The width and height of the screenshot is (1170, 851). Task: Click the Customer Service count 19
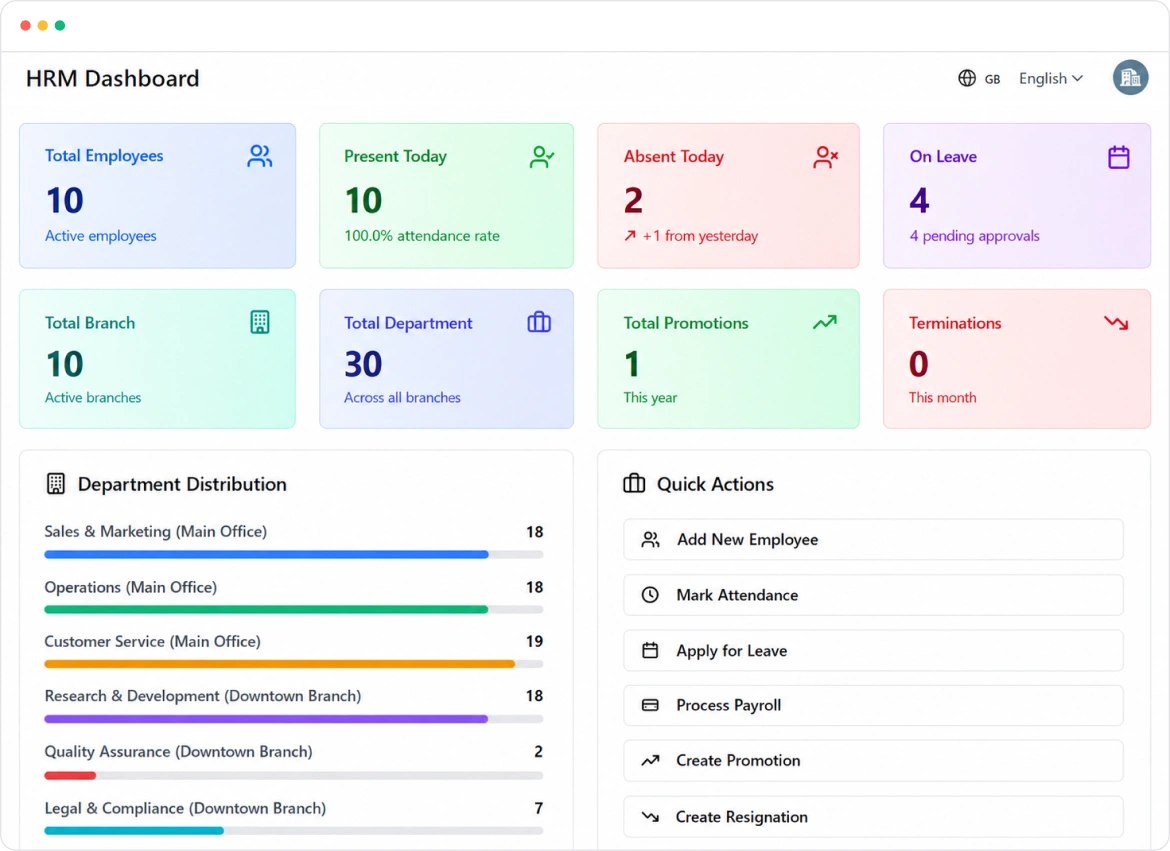(x=534, y=641)
